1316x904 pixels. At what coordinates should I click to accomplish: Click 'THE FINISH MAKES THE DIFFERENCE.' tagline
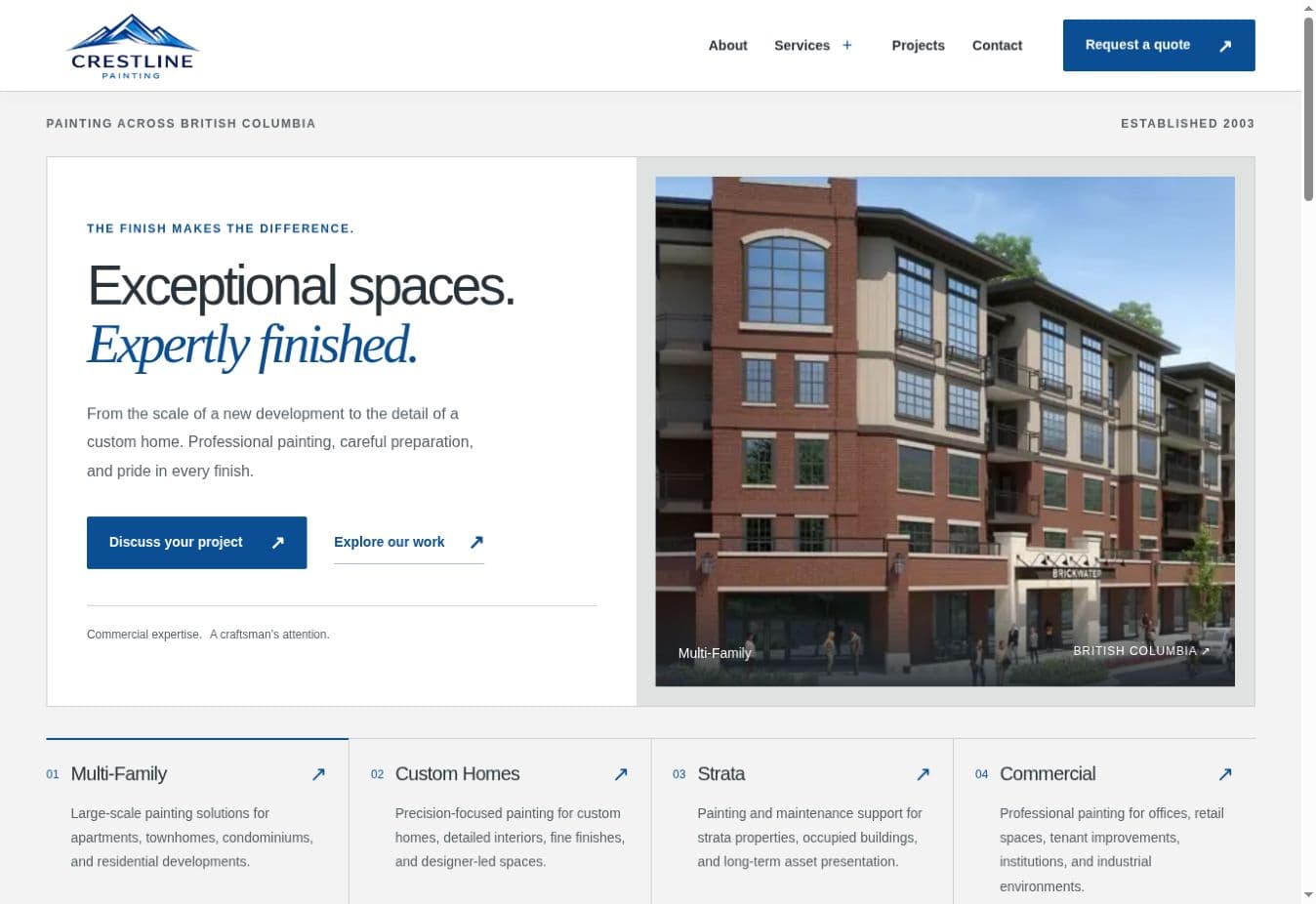coord(221,228)
